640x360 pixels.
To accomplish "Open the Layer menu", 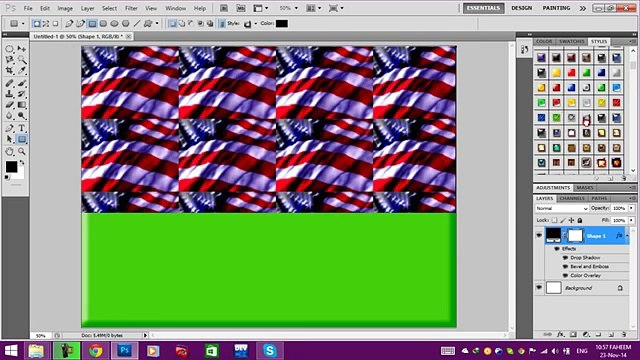I will (x=87, y=8).
